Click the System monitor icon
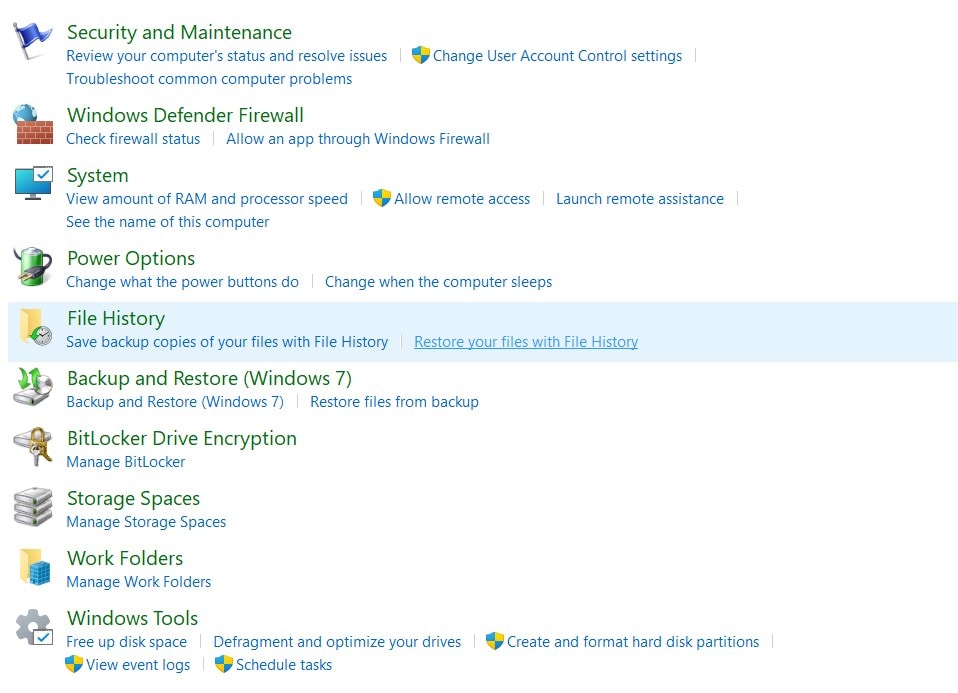The image size is (958, 693). tap(32, 185)
